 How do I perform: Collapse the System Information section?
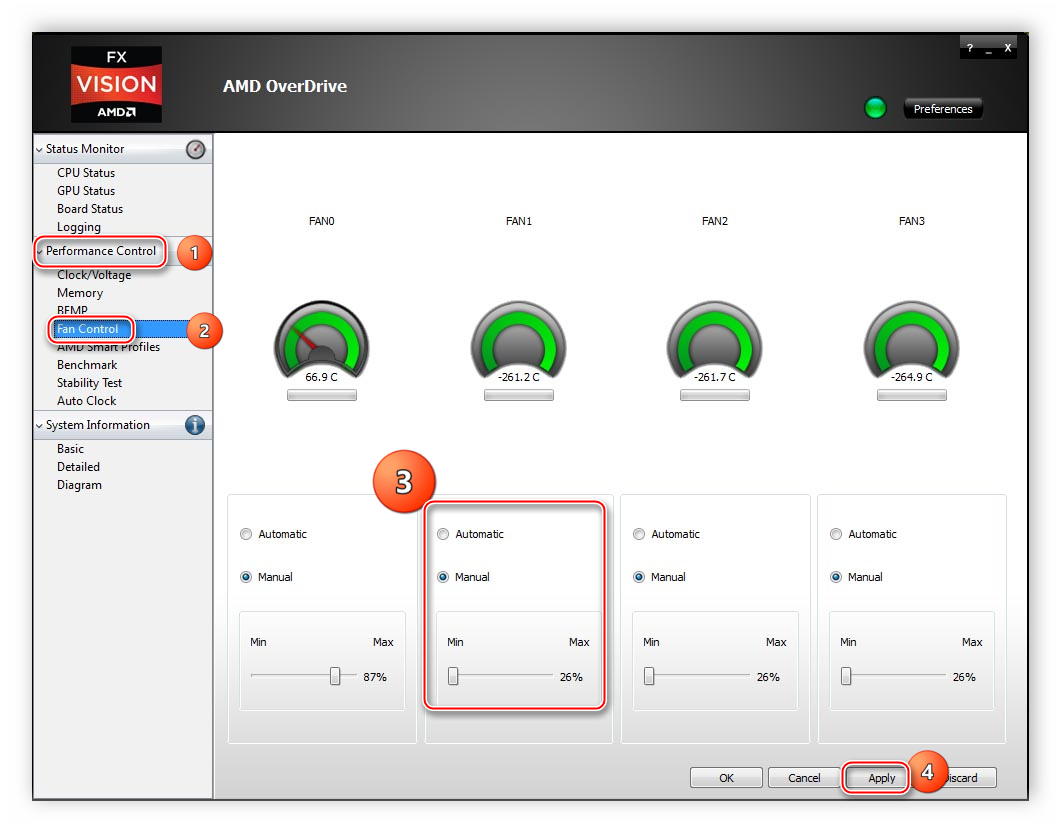coord(40,426)
